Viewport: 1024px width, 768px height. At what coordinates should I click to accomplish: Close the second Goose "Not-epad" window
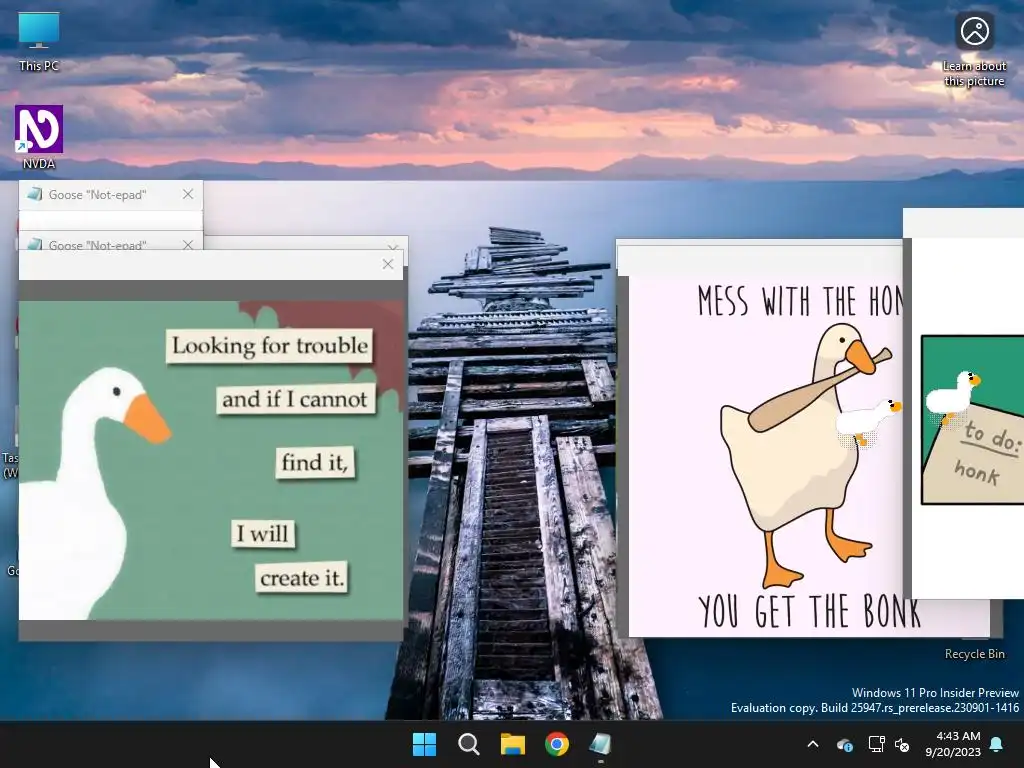(x=188, y=245)
